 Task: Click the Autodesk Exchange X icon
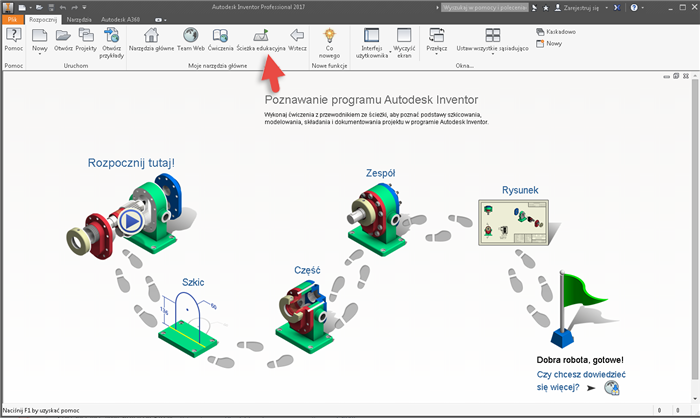pyautogui.click(x=617, y=8)
